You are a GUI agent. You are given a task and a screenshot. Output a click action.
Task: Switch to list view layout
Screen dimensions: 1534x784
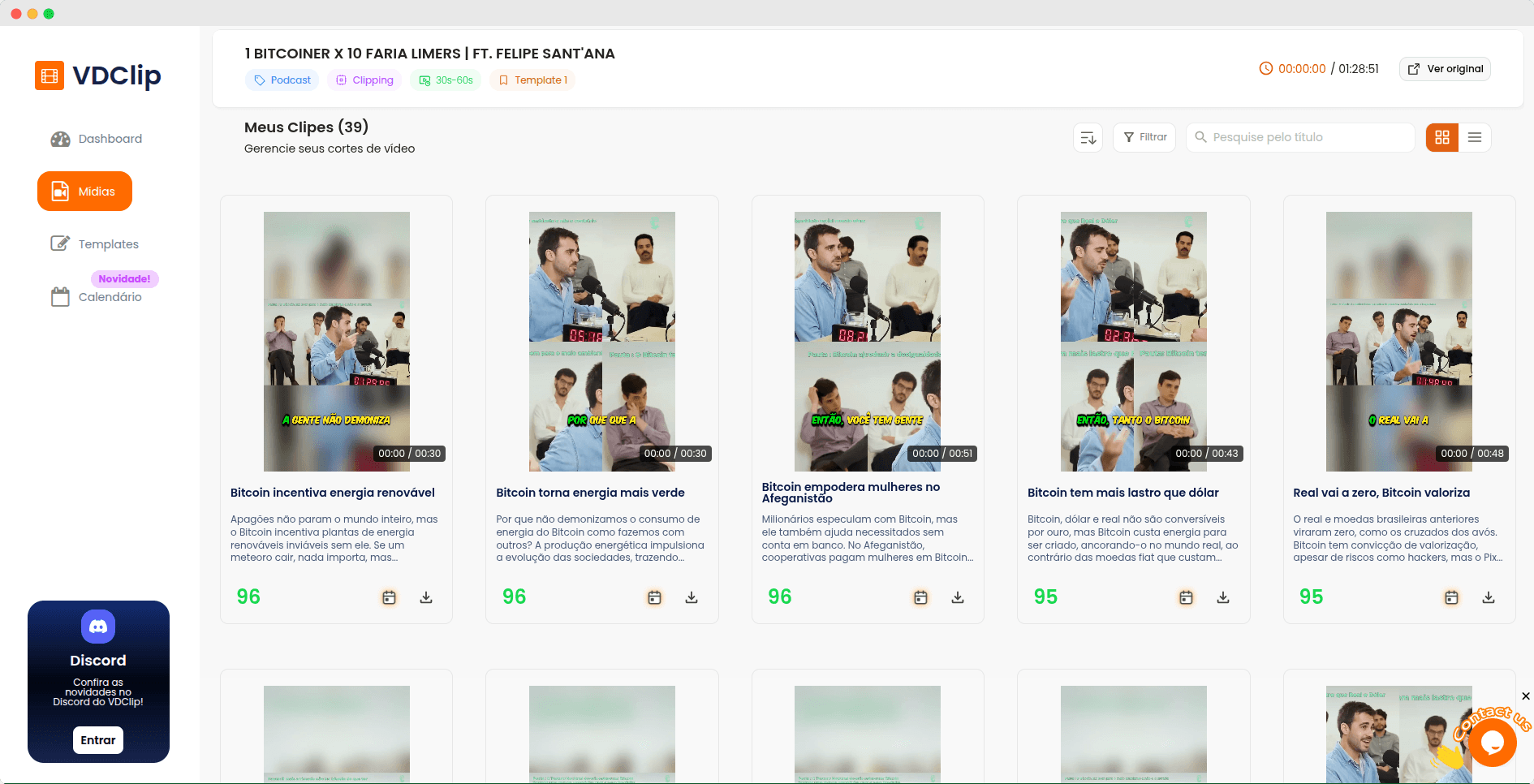coord(1475,138)
